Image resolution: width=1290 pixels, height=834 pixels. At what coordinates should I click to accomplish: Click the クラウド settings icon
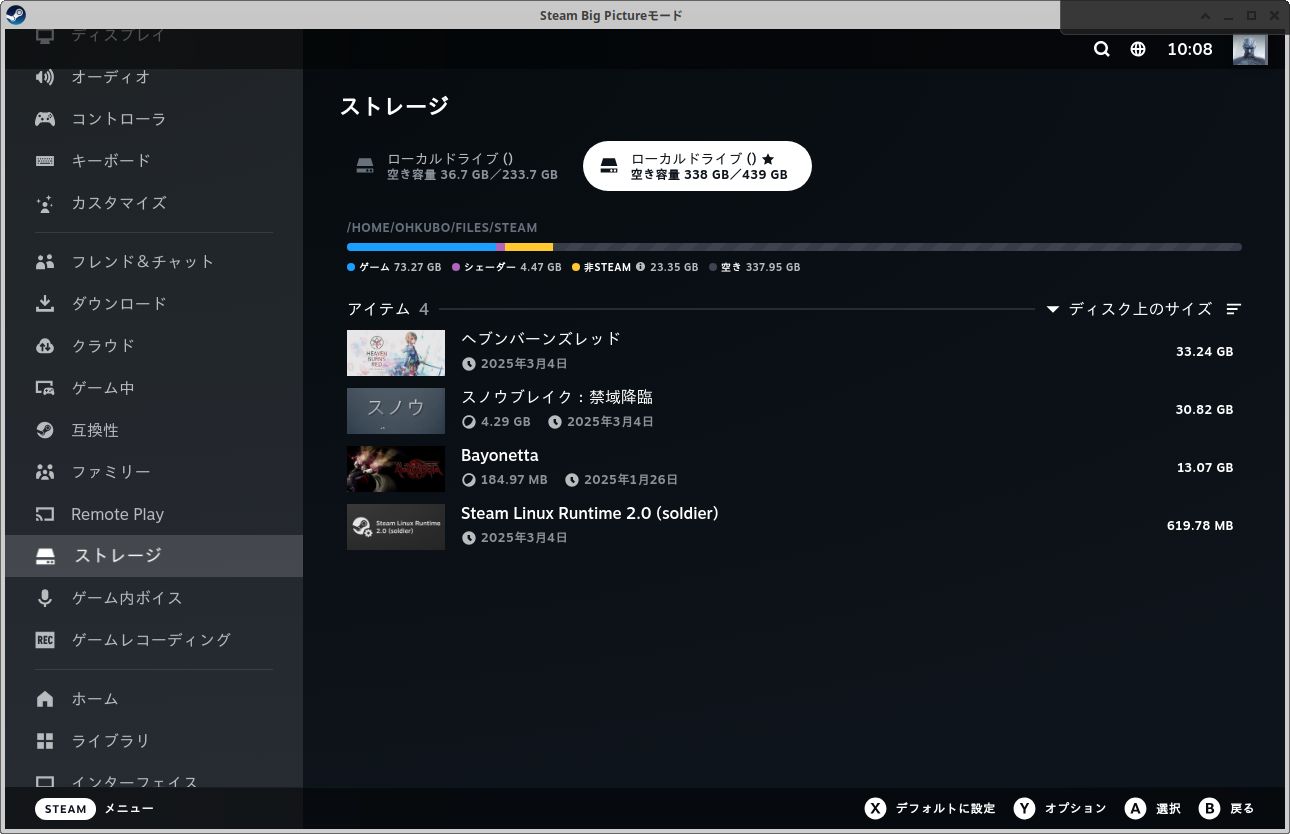(44, 345)
